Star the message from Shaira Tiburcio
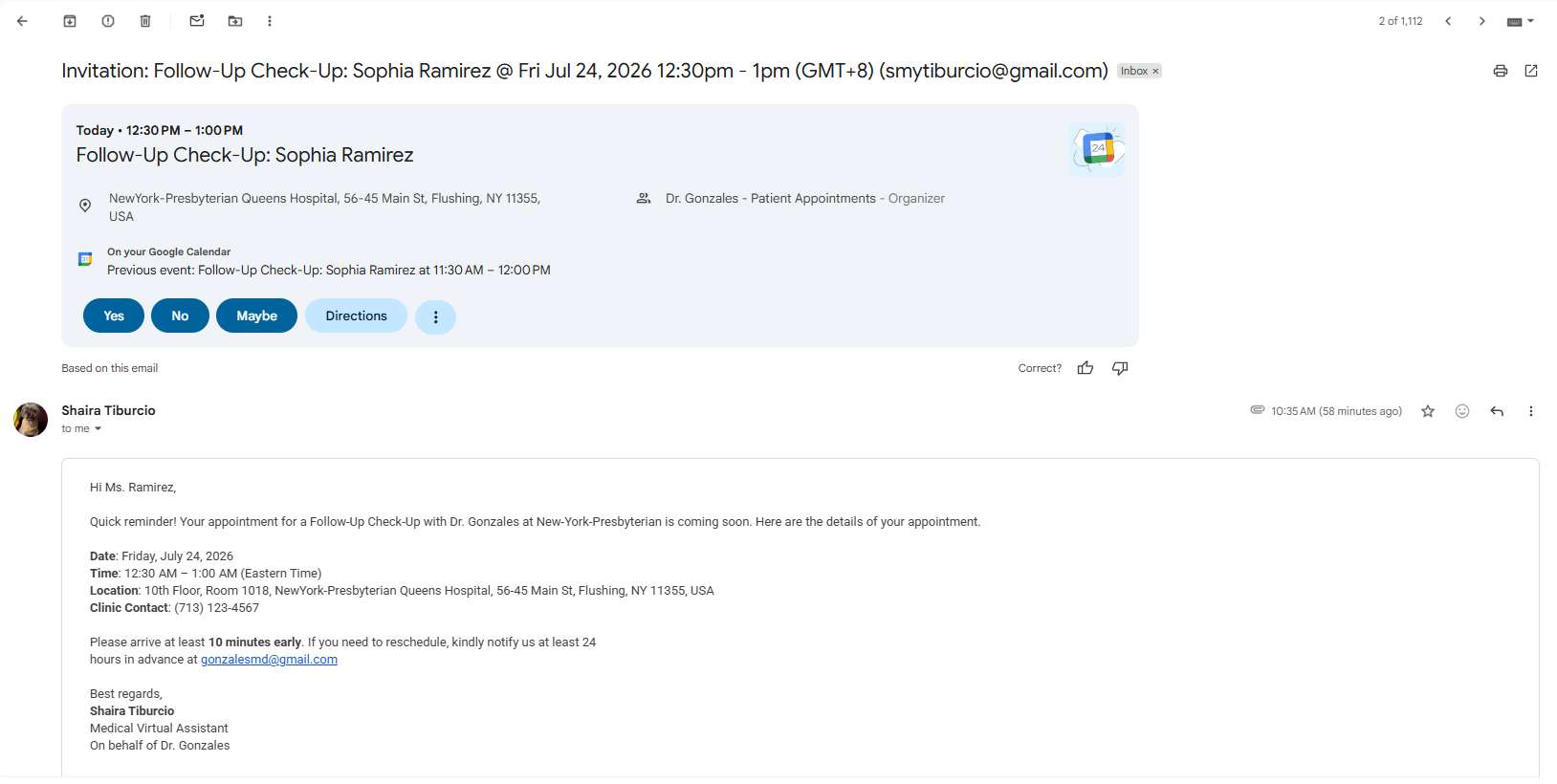The width and height of the screenshot is (1557, 784). tap(1428, 411)
